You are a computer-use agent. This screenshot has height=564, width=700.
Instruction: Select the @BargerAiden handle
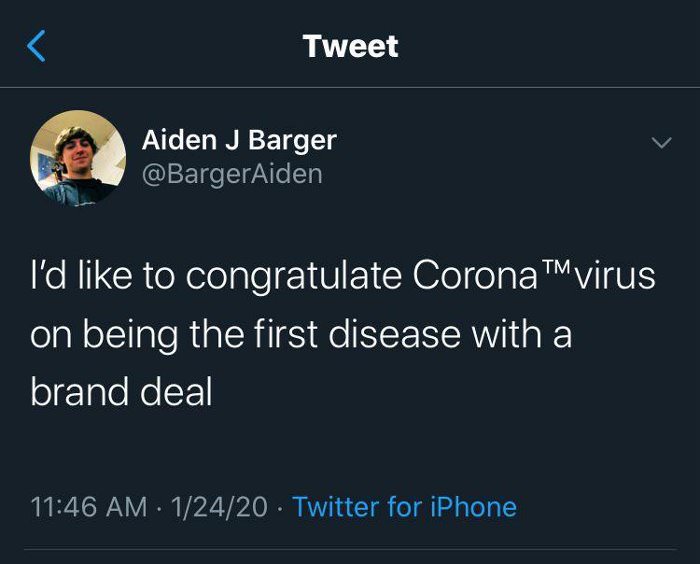point(232,174)
